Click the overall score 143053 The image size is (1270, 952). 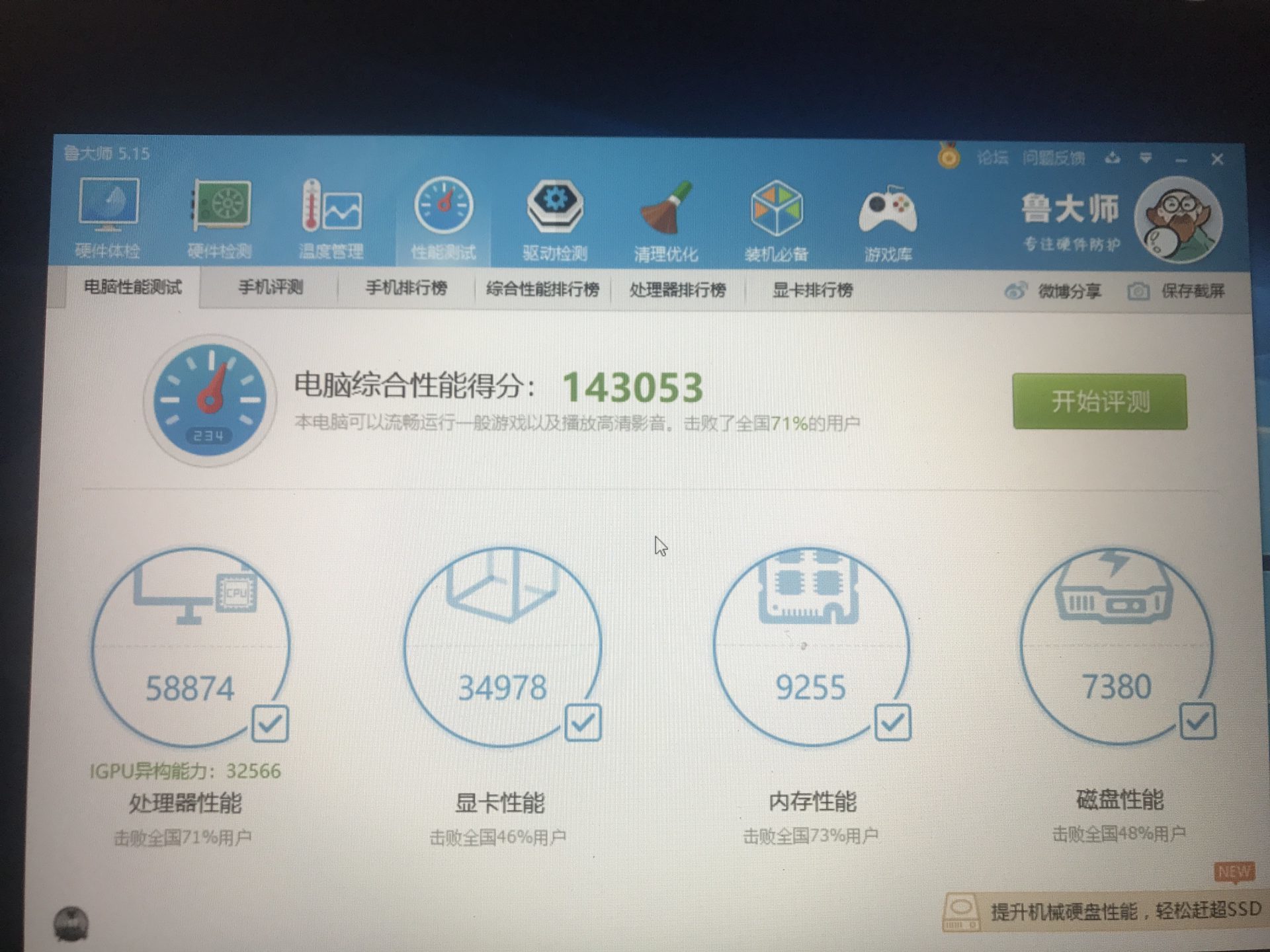(632, 387)
